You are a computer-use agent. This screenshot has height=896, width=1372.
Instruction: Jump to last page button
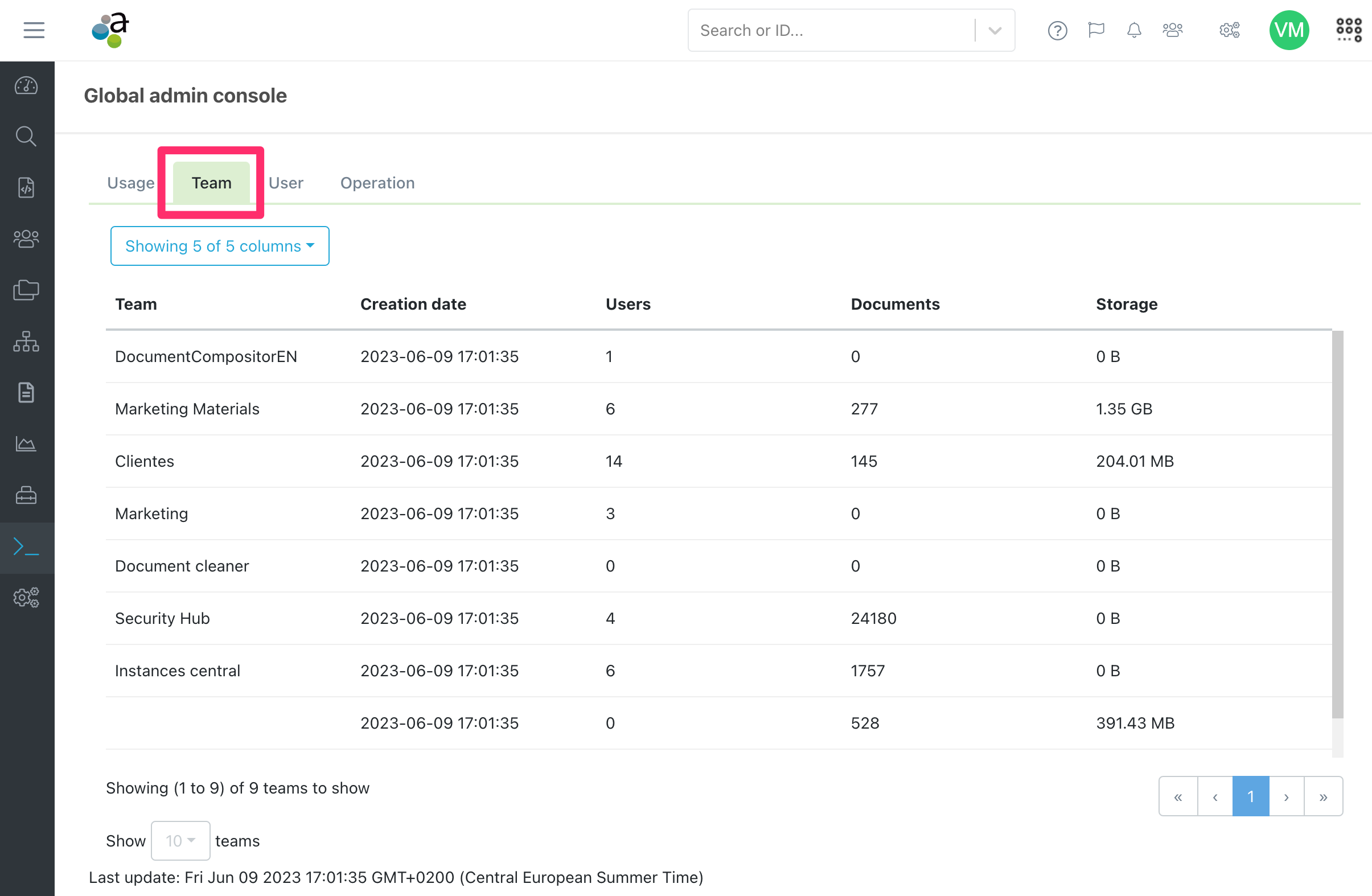tap(1324, 797)
